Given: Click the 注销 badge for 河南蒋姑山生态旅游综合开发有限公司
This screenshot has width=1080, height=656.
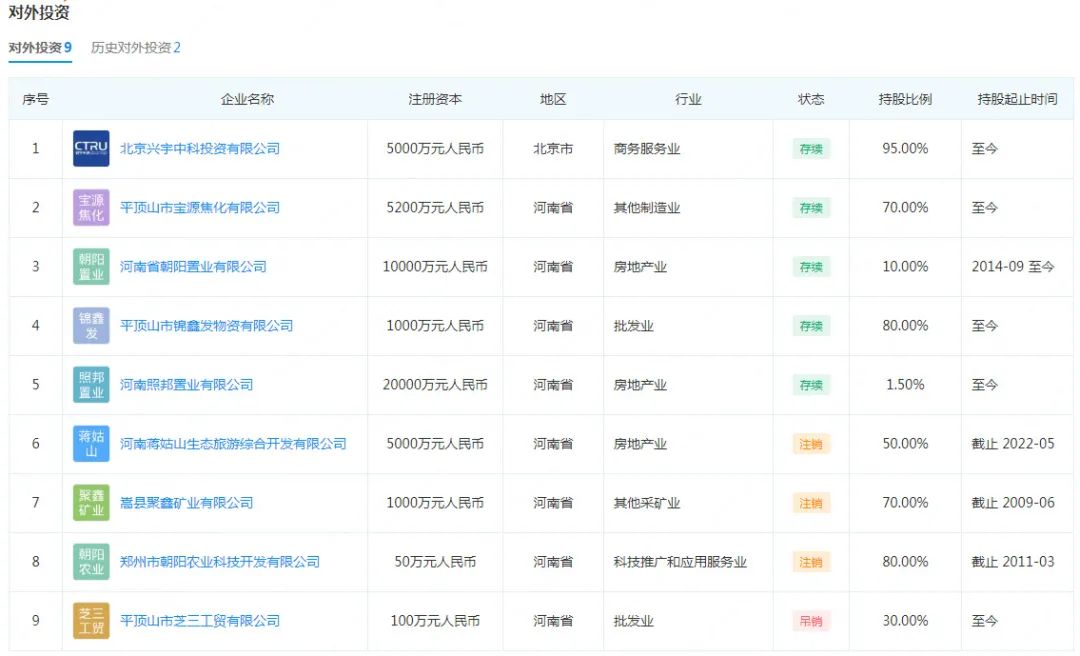Looking at the screenshot, I should tap(813, 443).
